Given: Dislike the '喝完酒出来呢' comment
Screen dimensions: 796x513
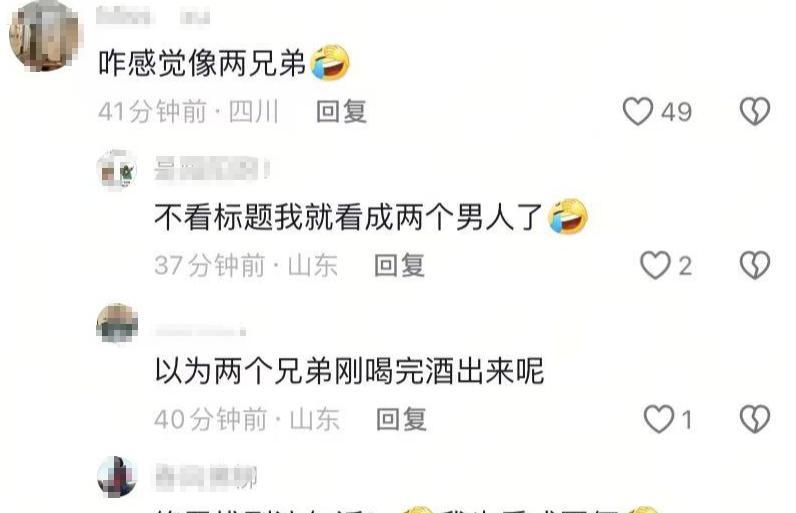Looking at the screenshot, I should point(754,419).
